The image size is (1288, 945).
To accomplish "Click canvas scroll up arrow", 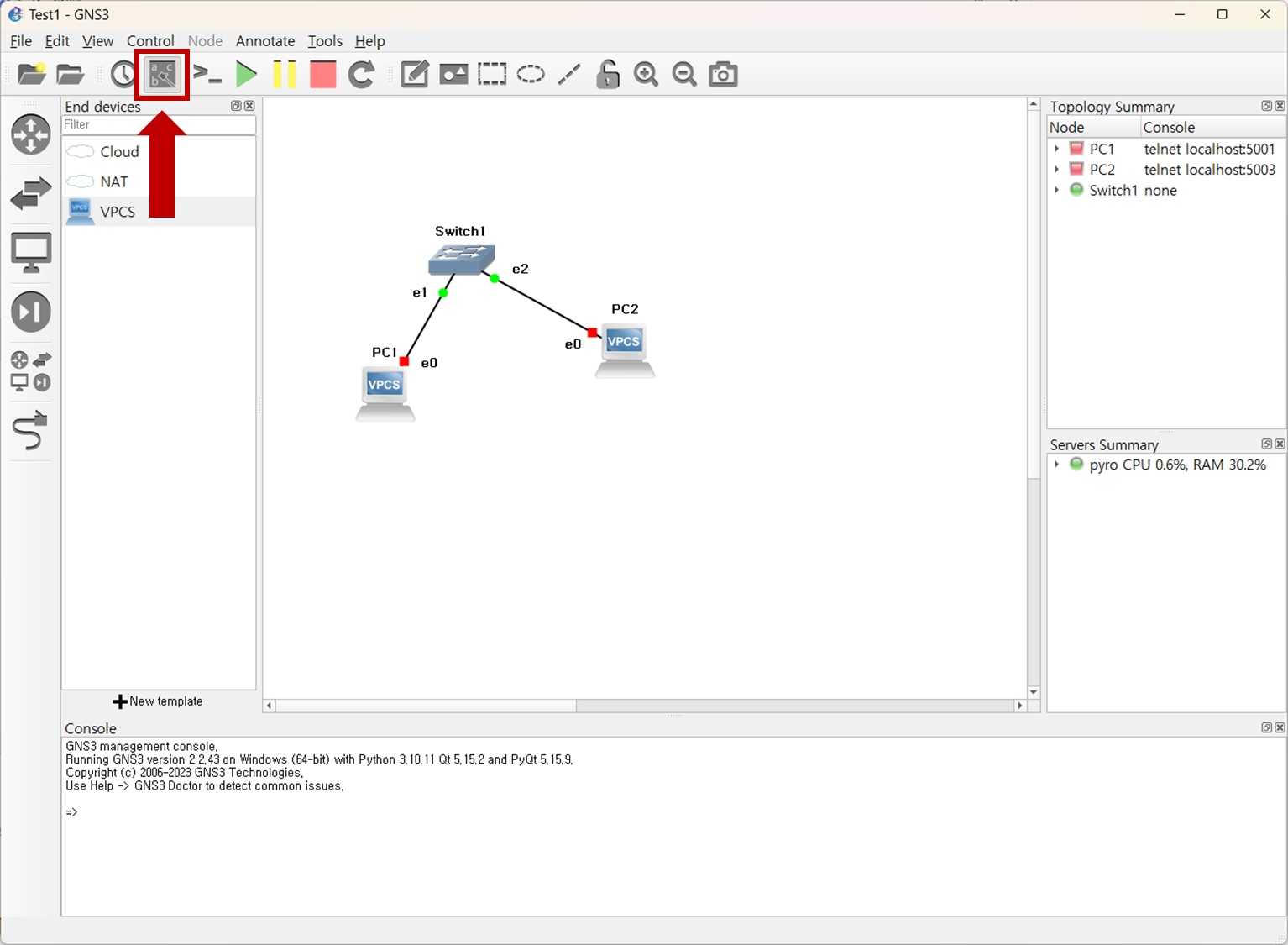I will 1034,104.
